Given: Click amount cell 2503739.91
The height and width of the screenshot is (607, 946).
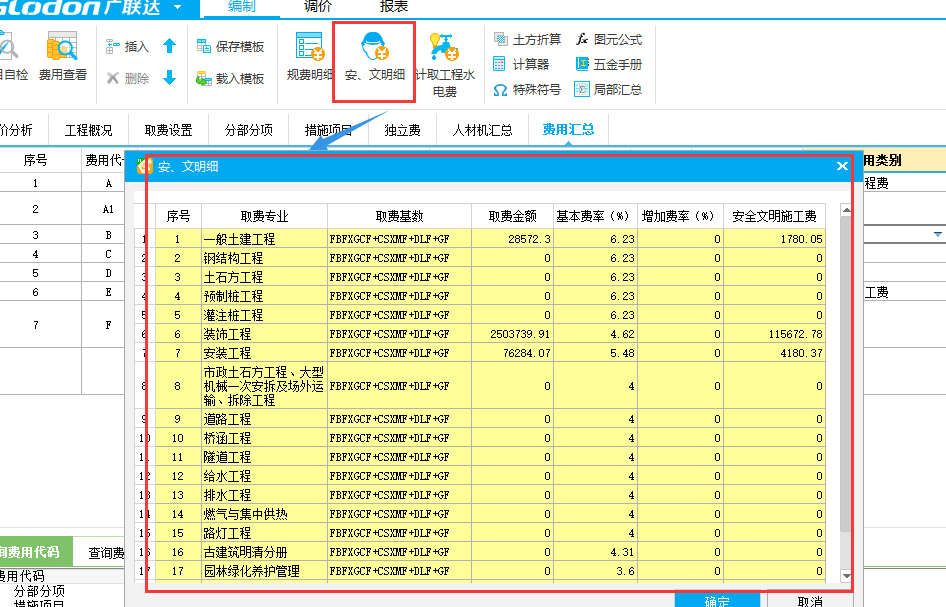Looking at the screenshot, I should (512, 334).
